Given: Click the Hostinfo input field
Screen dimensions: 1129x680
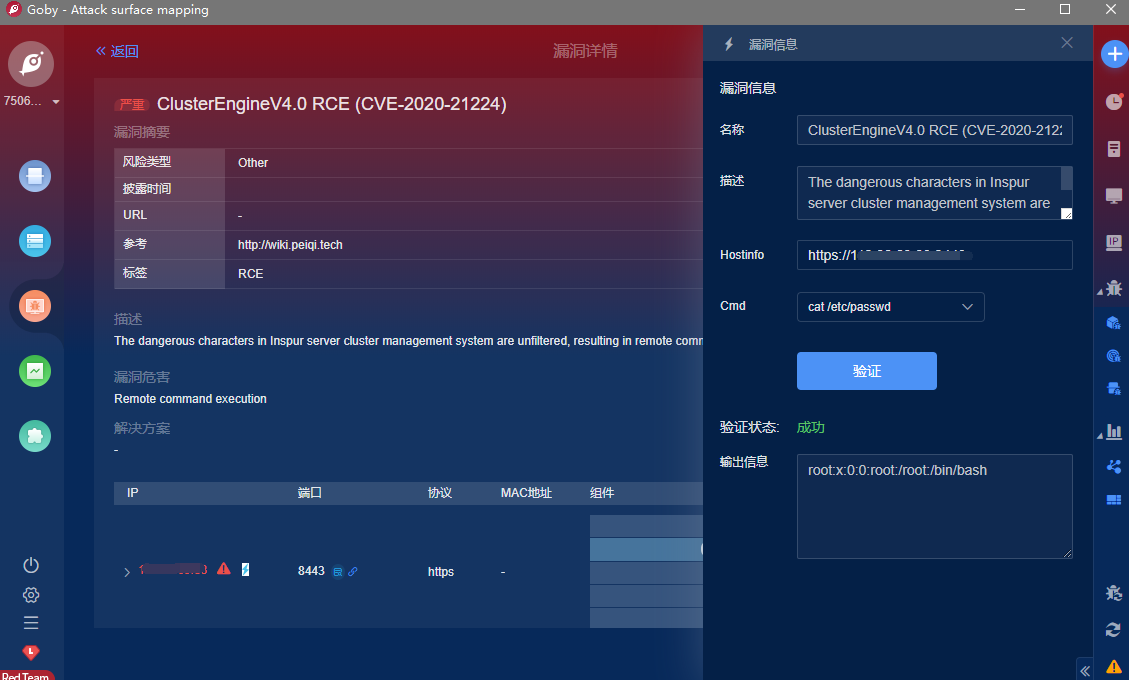Looking at the screenshot, I should pyautogui.click(x=934, y=255).
